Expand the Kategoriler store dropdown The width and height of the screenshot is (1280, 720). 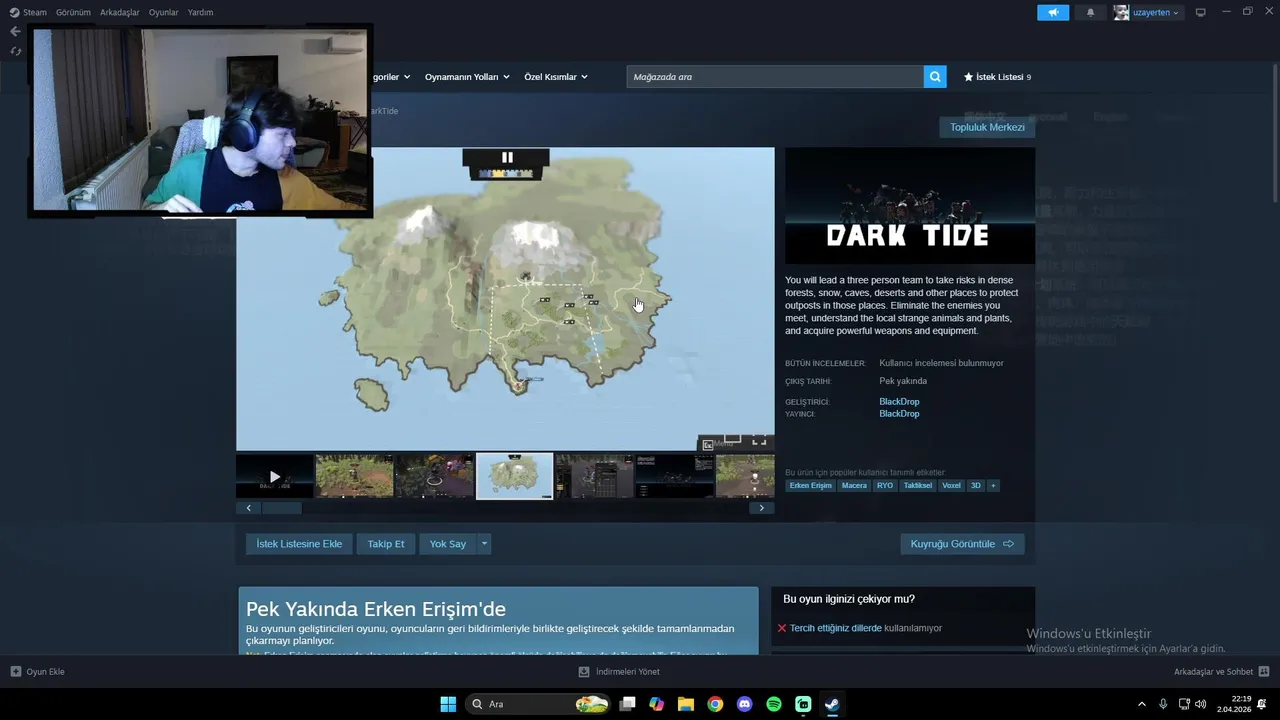tap(391, 77)
